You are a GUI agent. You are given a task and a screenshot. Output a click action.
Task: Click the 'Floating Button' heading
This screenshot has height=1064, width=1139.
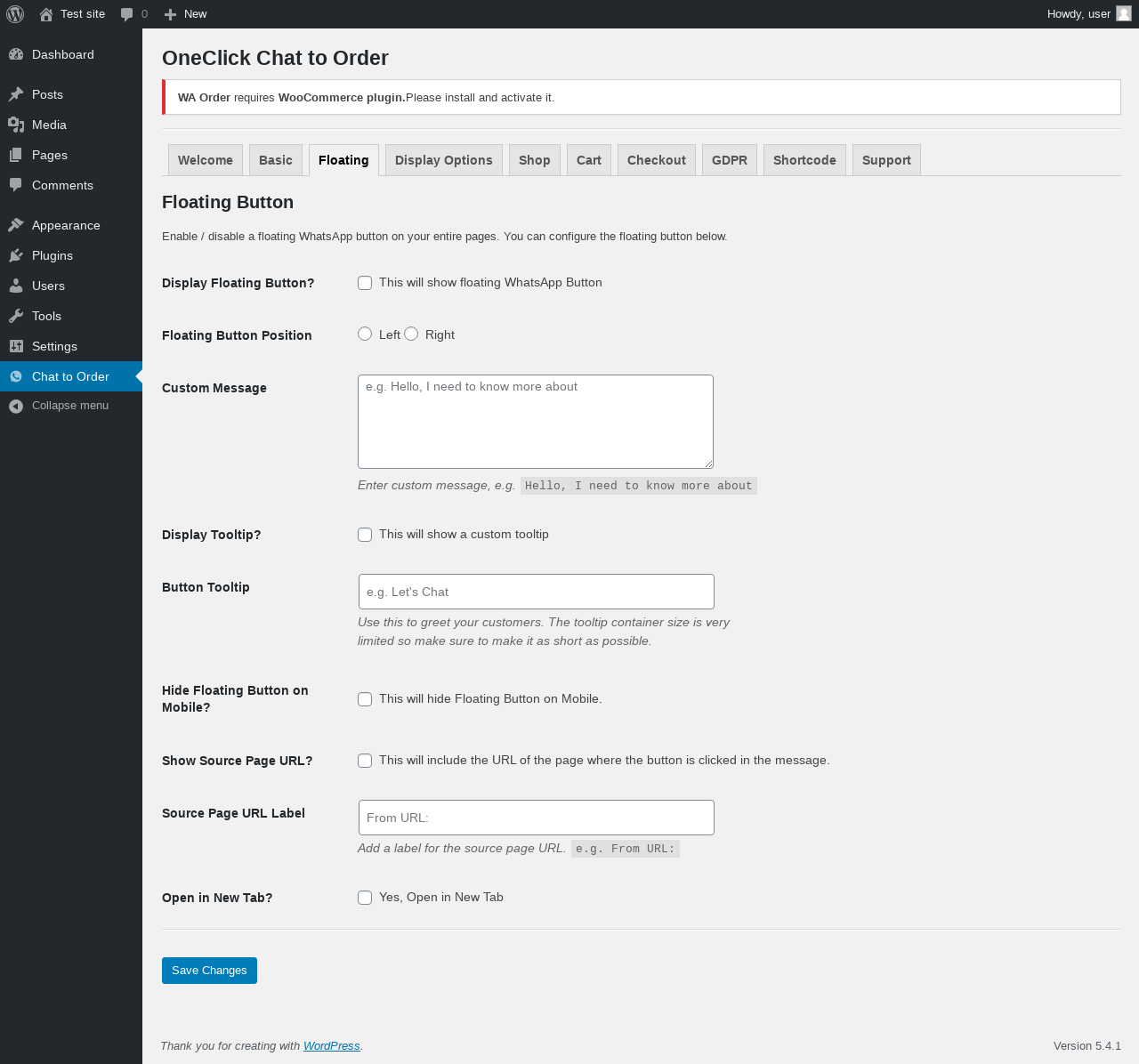click(x=228, y=202)
